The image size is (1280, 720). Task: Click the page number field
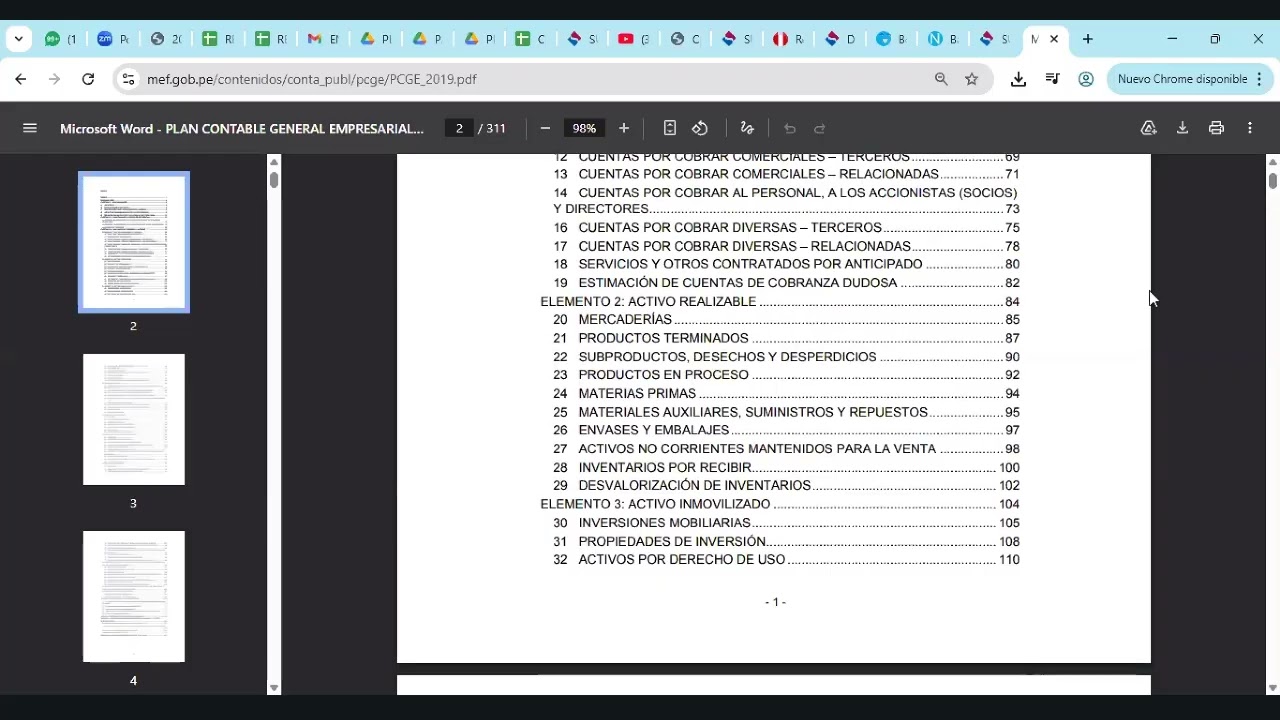pyautogui.click(x=459, y=128)
